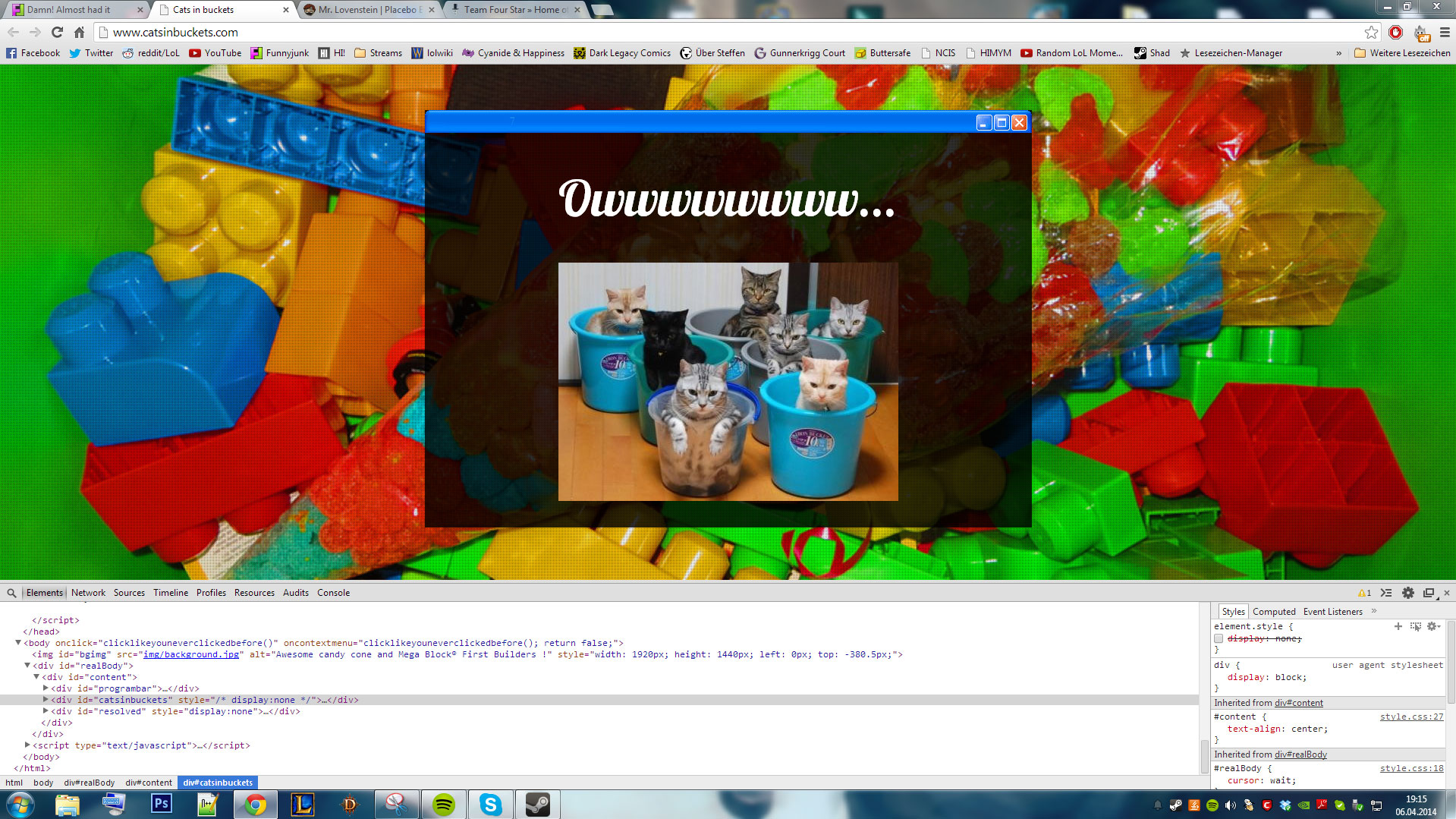Follow the inherited div#content link
Image resolution: width=1456 pixels, height=819 pixels.
pyautogui.click(x=1299, y=703)
